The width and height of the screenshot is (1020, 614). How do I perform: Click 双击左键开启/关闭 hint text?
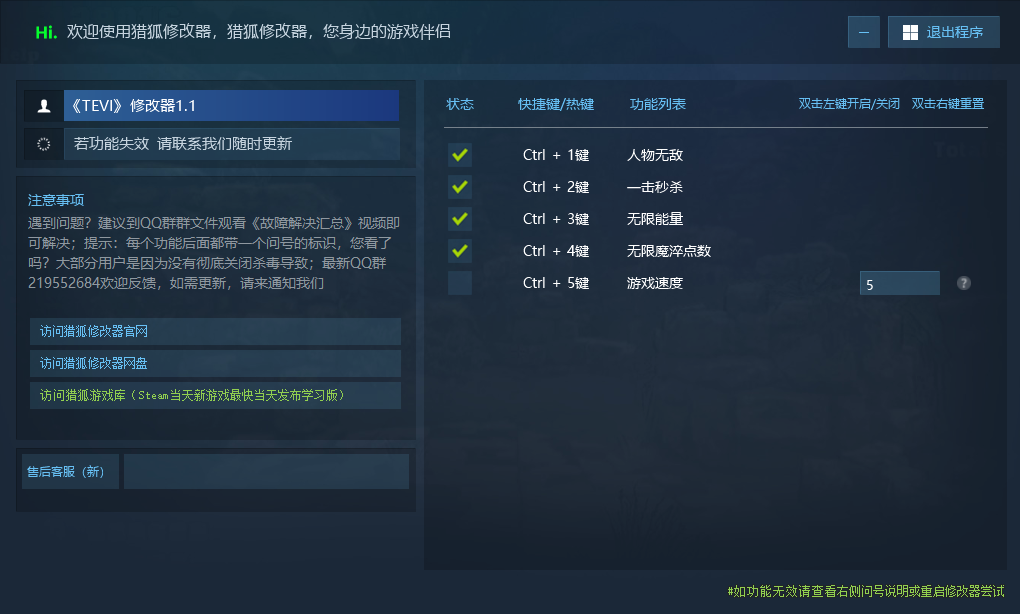point(849,104)
